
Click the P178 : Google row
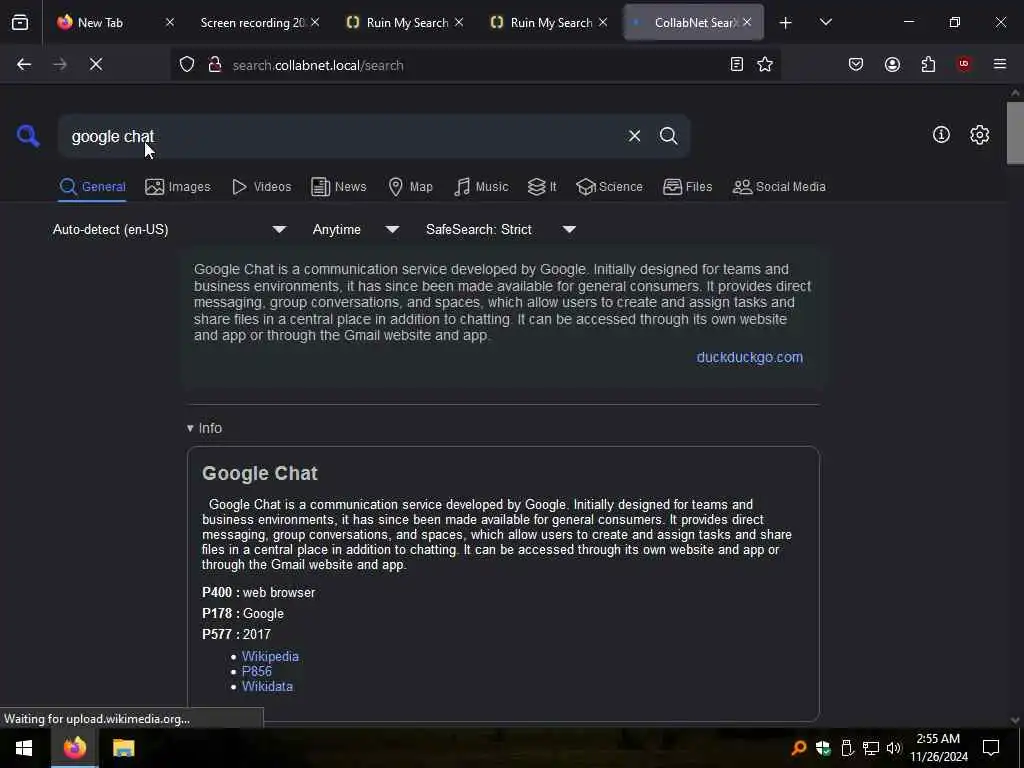pyautogui.click(x=243, y=613)
